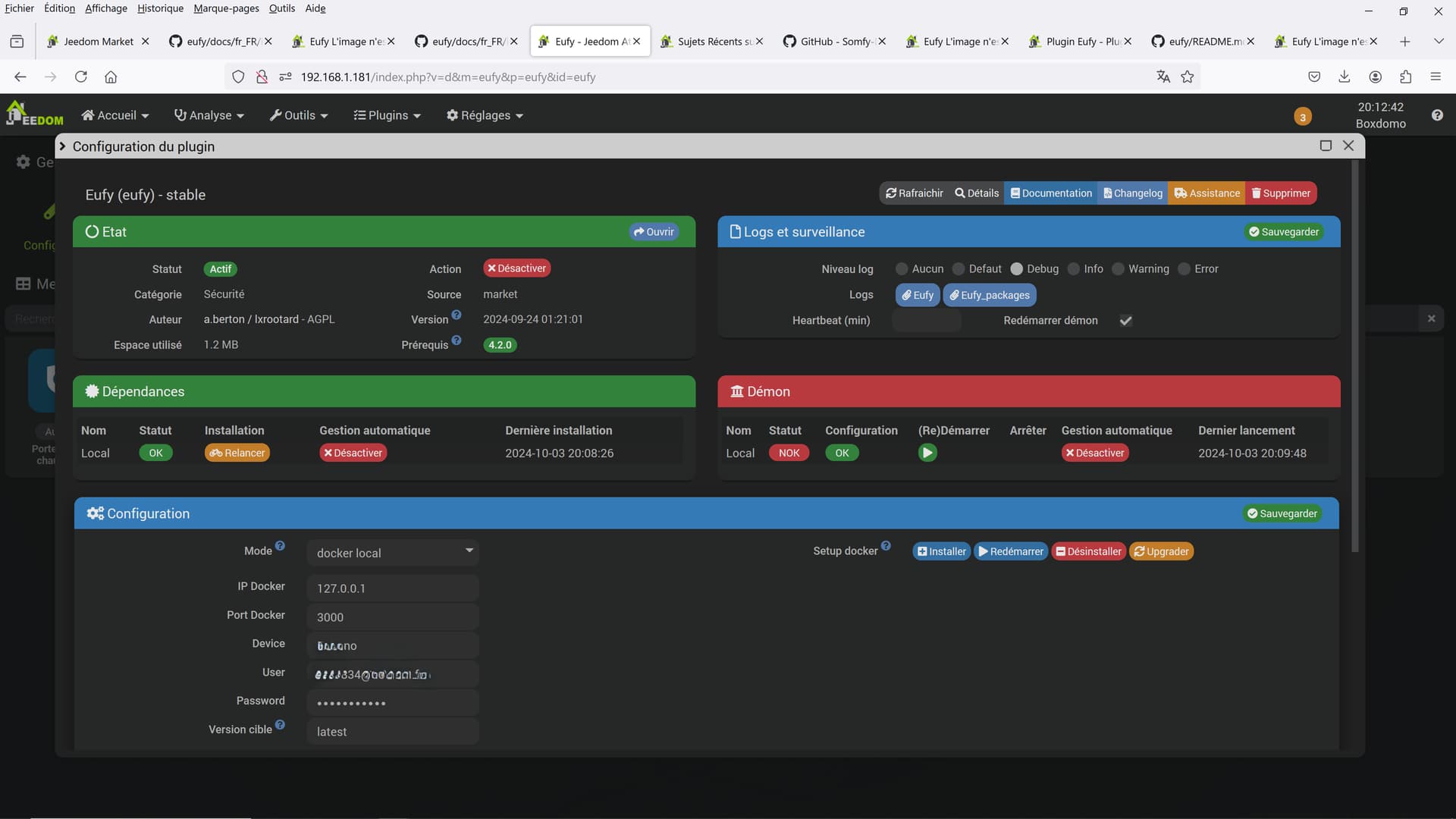
Task: Click the dialog vertical scrollbar
Action: click(1355, 356)
